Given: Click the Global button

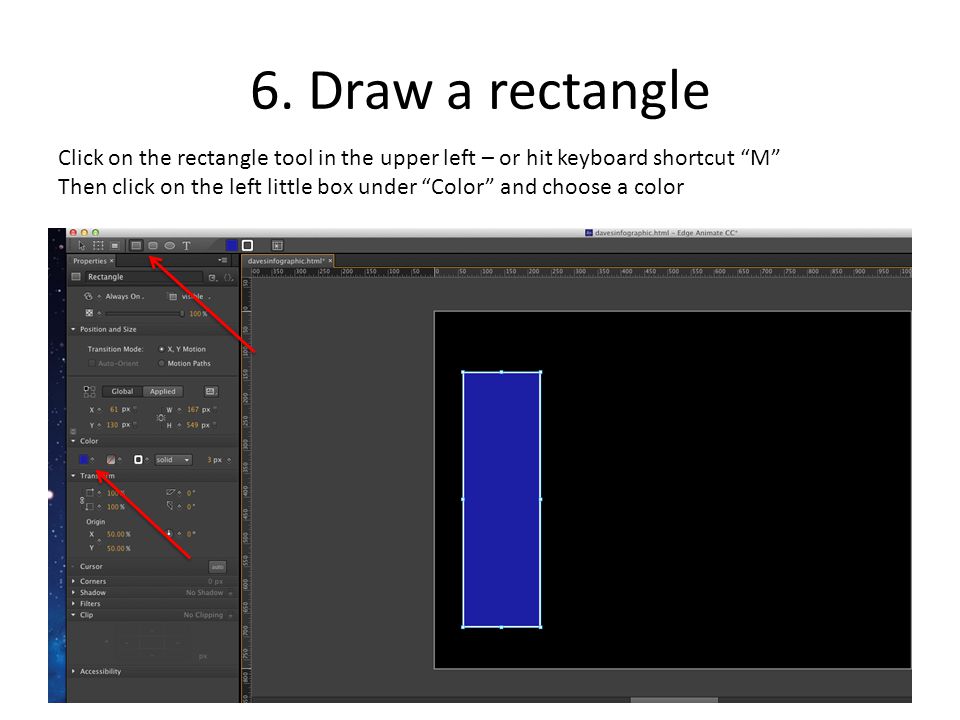Looking at the screenshot, I should click(122, 391).
